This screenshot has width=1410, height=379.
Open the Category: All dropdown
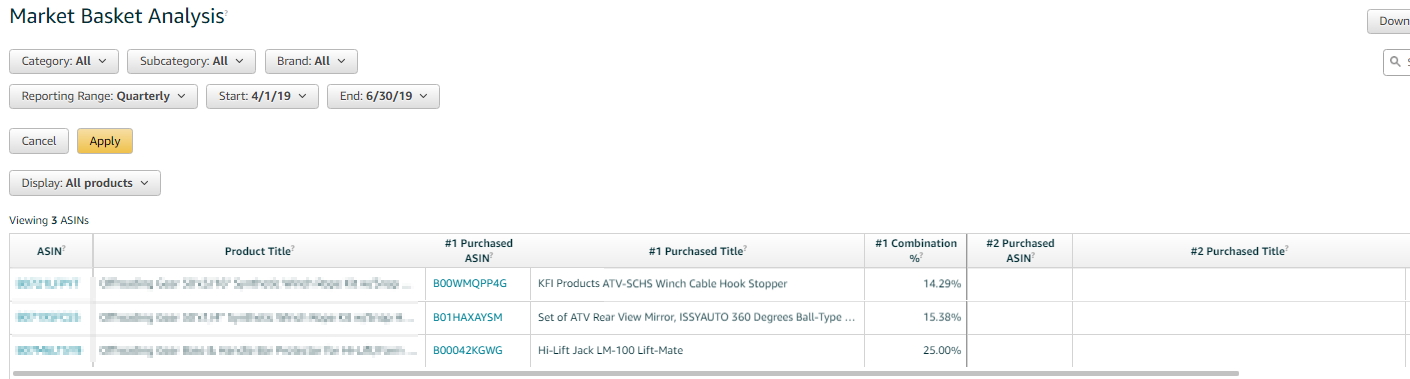[x=64, y=61]
